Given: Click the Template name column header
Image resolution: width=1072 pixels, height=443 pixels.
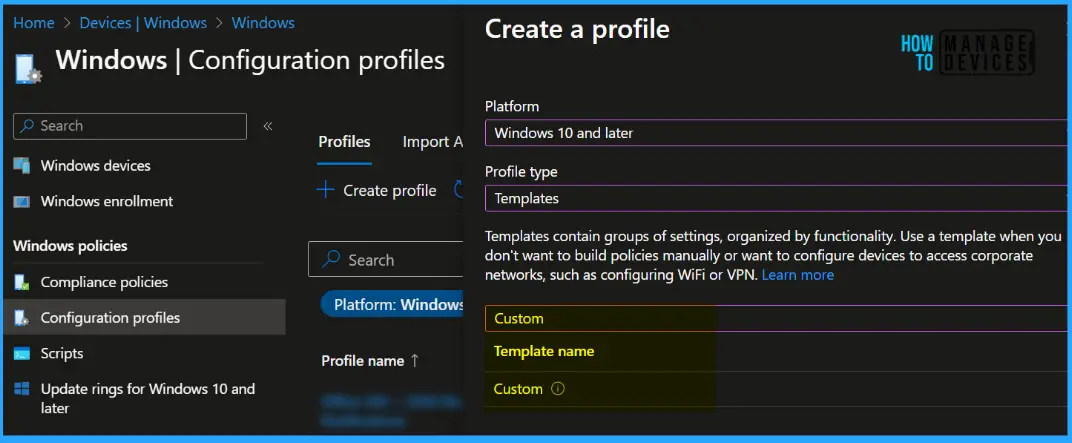Looking at the screenshot, I should [544, 351].
